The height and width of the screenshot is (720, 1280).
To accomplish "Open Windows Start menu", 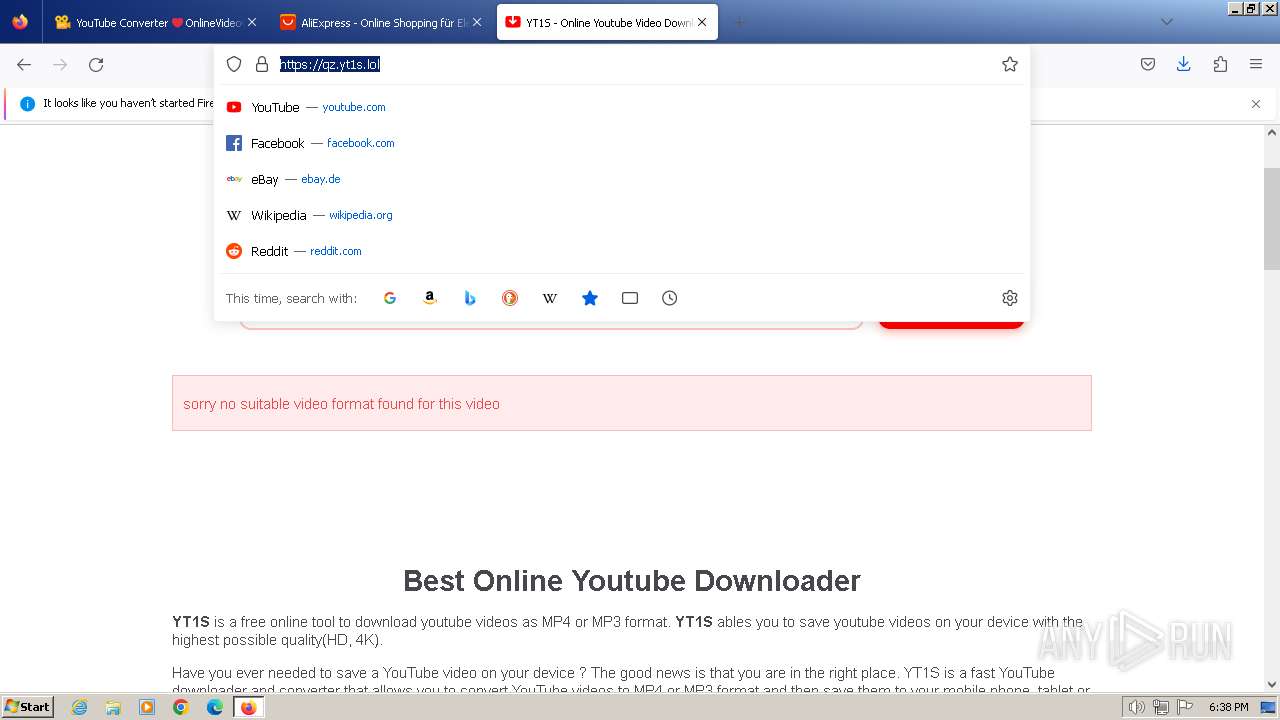I will tap(27, 707).
